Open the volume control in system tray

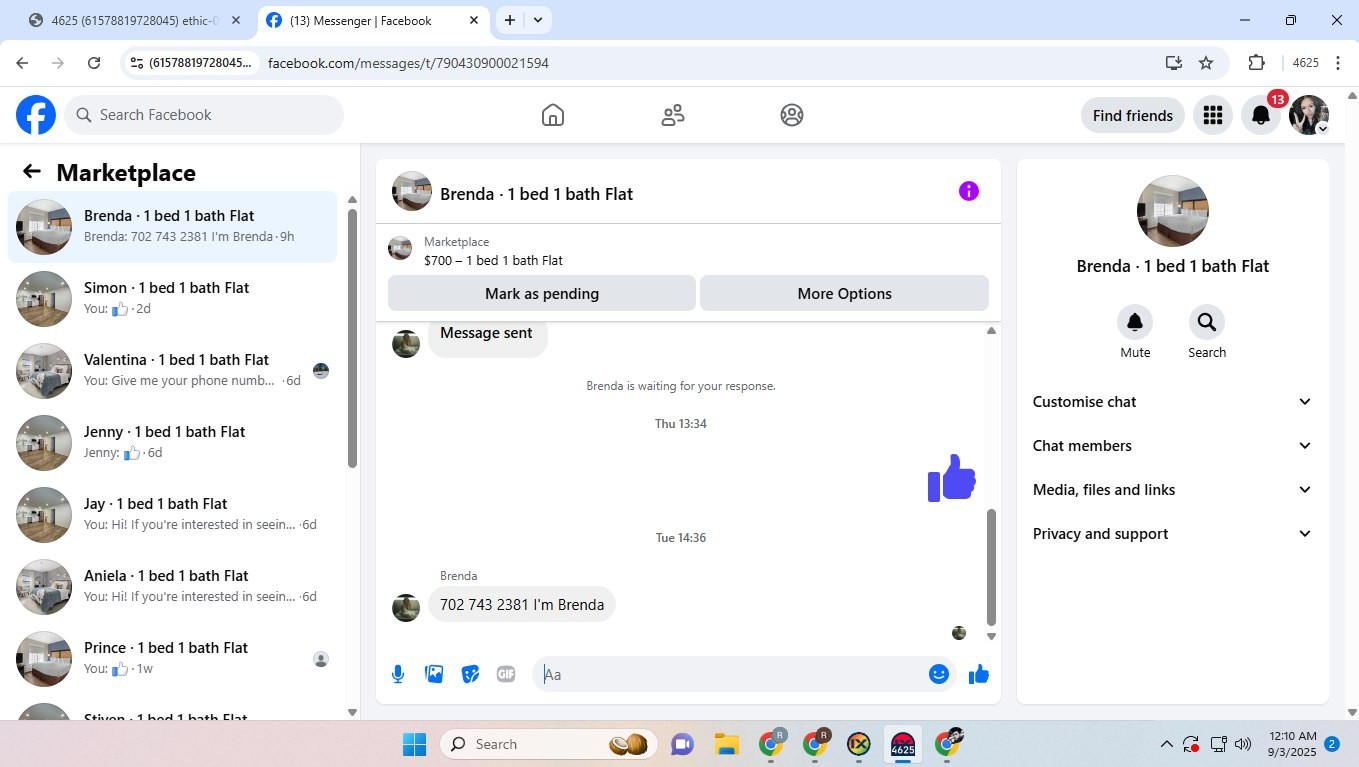pyautogui.click(x=1243, y=744)
